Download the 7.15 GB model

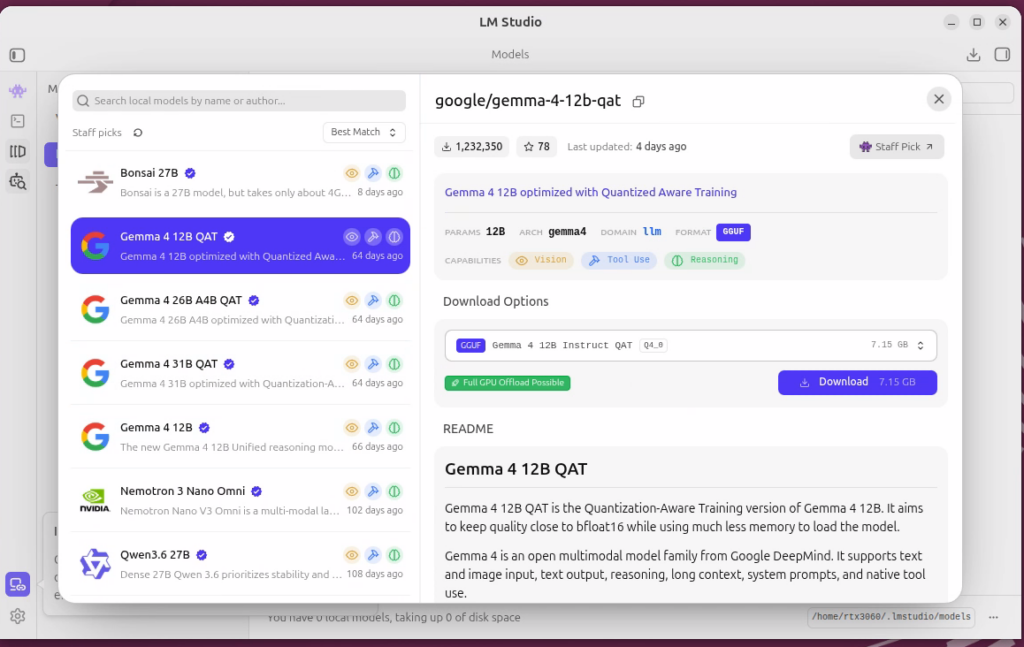[857, 382]
